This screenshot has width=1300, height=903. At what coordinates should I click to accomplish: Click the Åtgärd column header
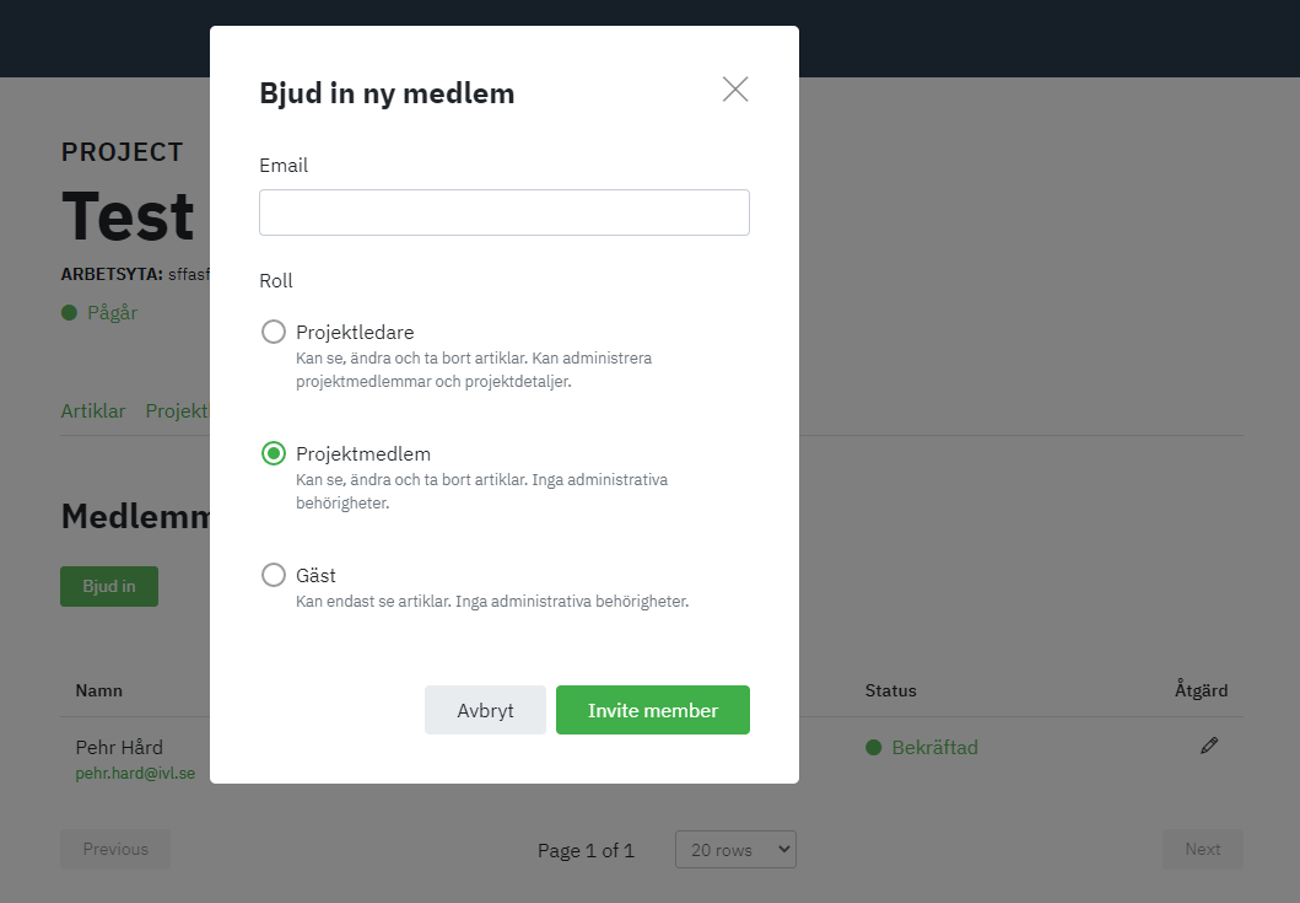(1200, 690)
